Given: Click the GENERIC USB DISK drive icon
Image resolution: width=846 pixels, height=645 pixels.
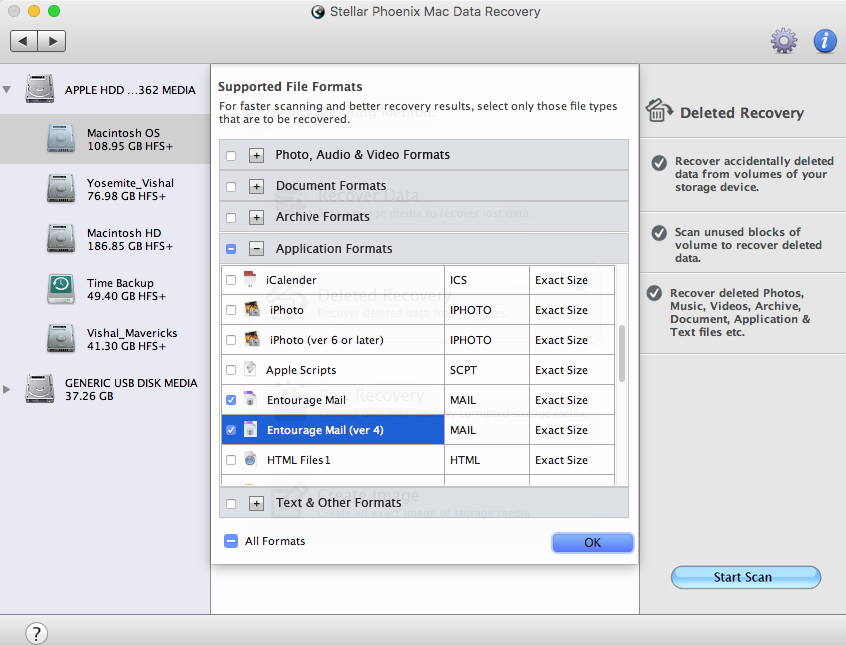Looking at the screenshot, I should click(x=40, y=389).
